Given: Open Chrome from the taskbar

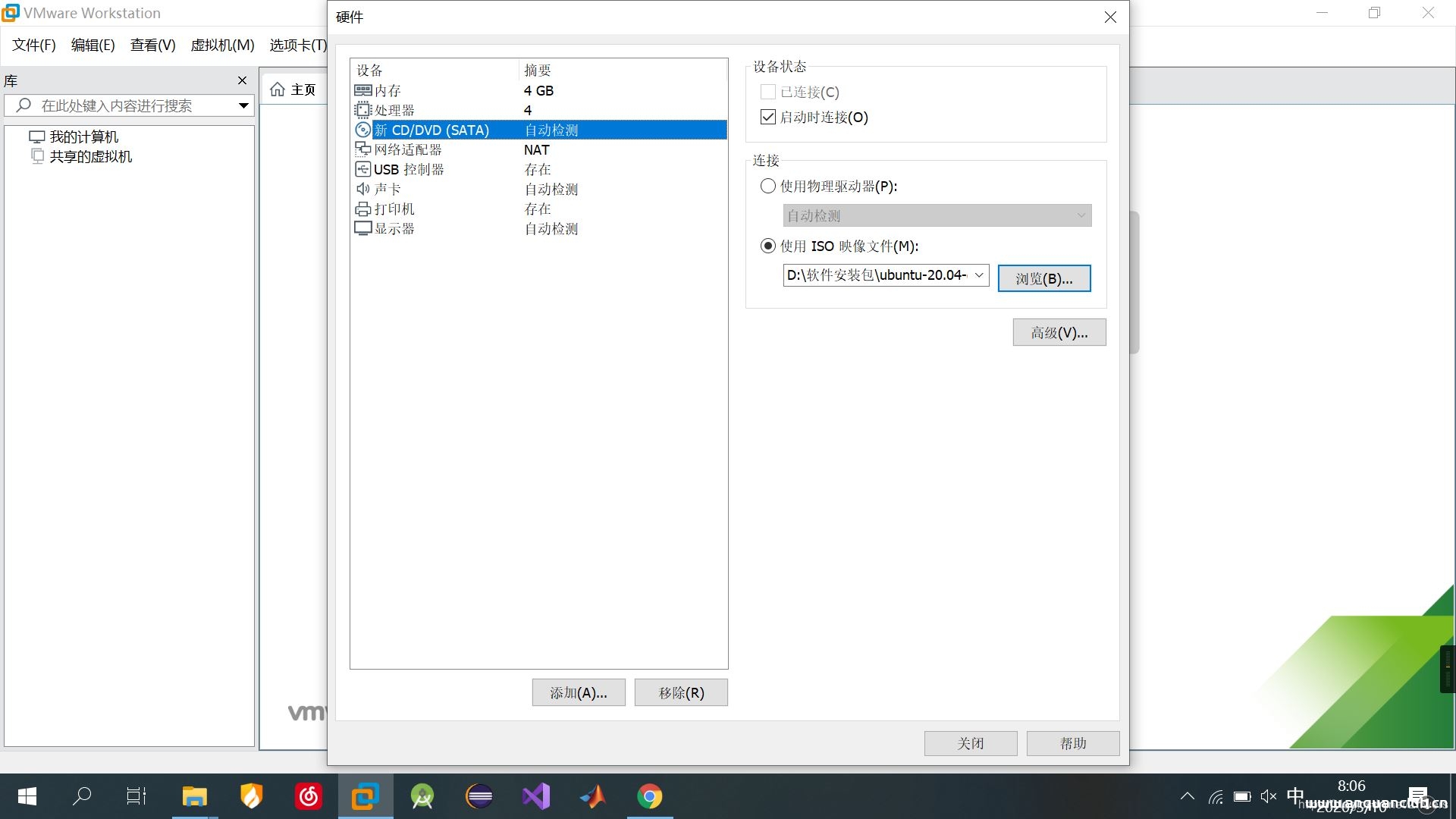Looking at the screenshot, I should coord(650,796).
